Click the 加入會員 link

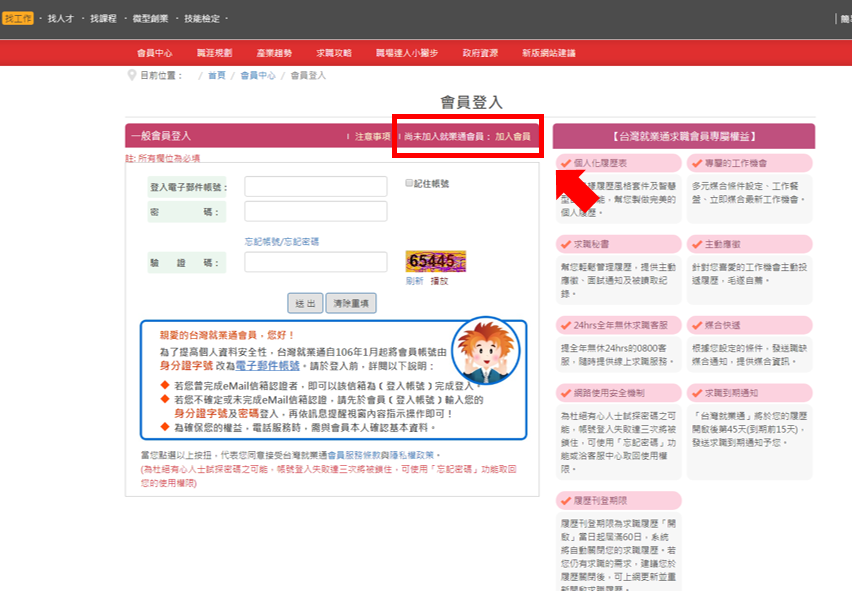point(512,136)
